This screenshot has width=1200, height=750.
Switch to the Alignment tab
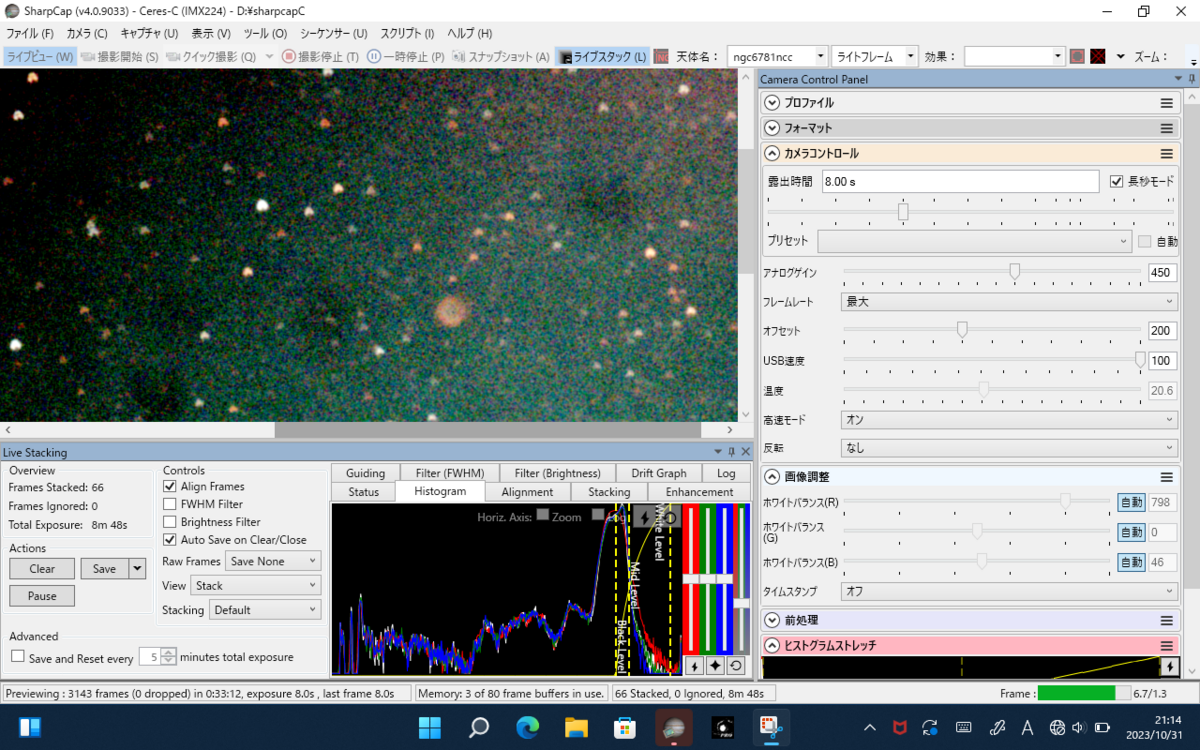[x=527, y=492]
